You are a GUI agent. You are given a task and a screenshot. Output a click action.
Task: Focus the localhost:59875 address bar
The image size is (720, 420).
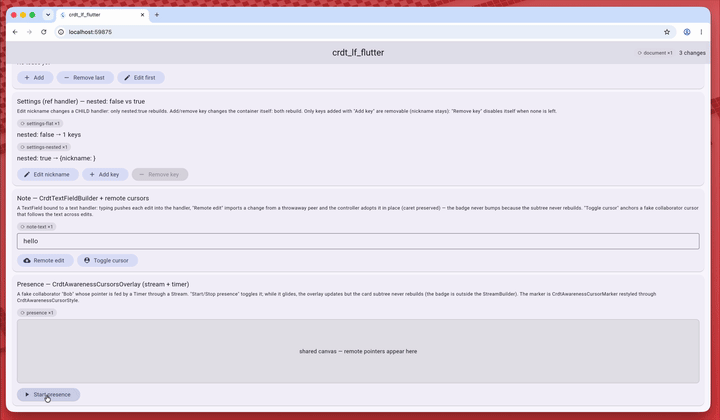(365, 32)
